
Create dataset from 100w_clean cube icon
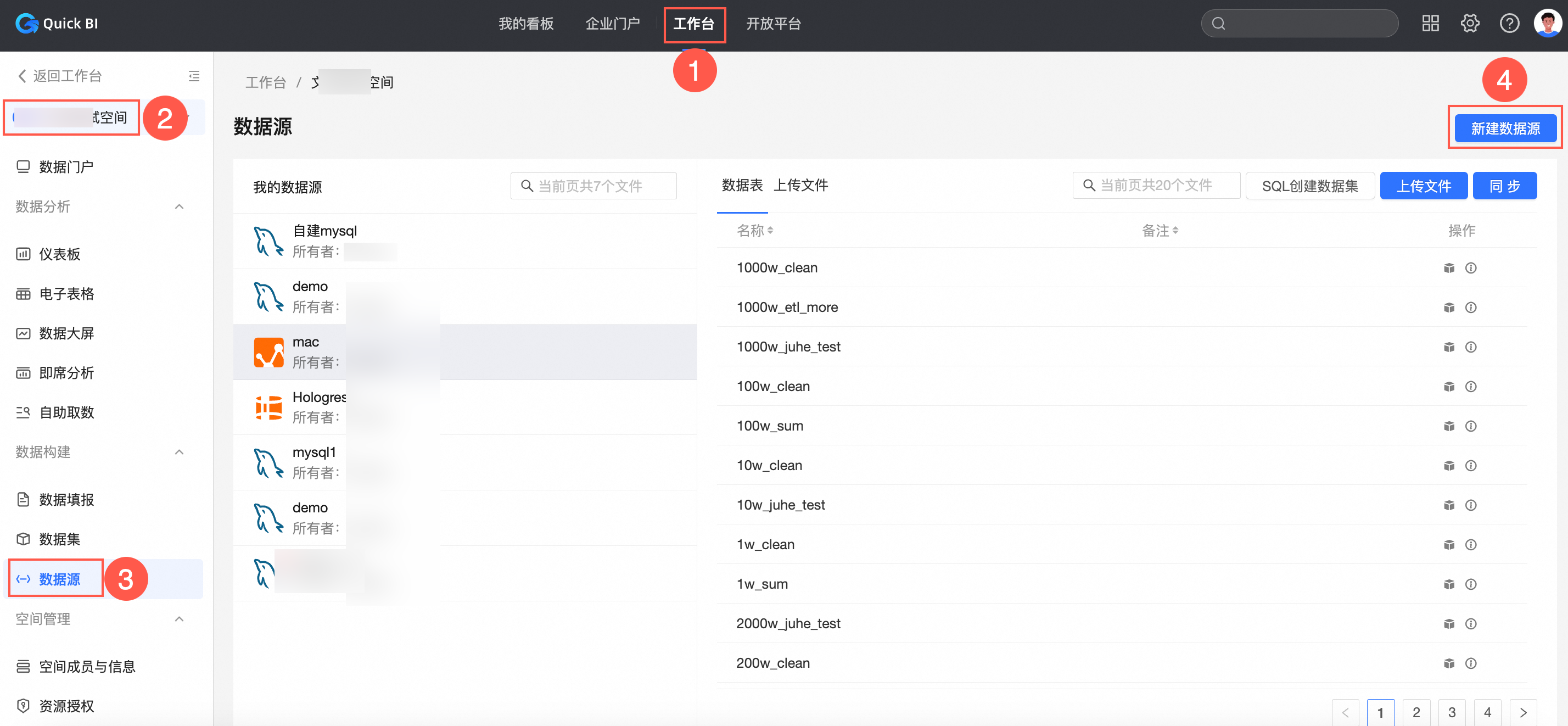pos(1449,387)
